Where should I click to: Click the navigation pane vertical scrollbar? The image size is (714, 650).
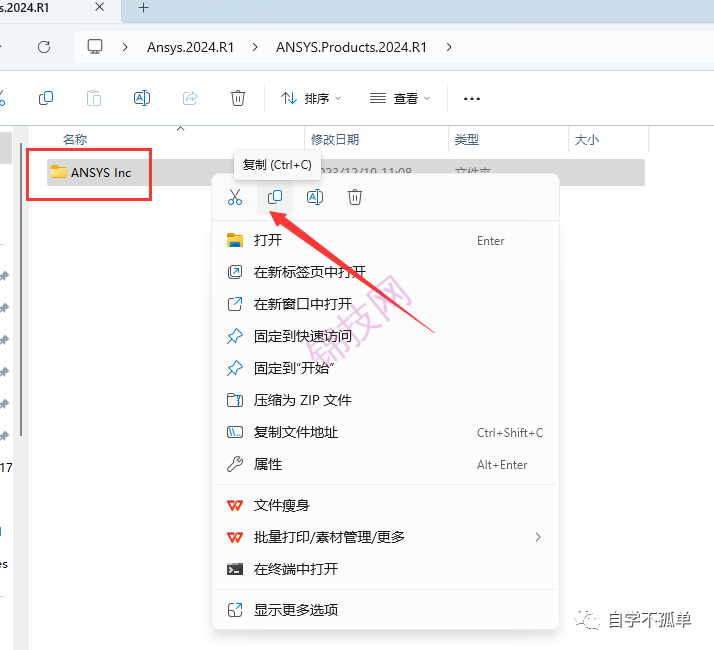coord(20,290)
